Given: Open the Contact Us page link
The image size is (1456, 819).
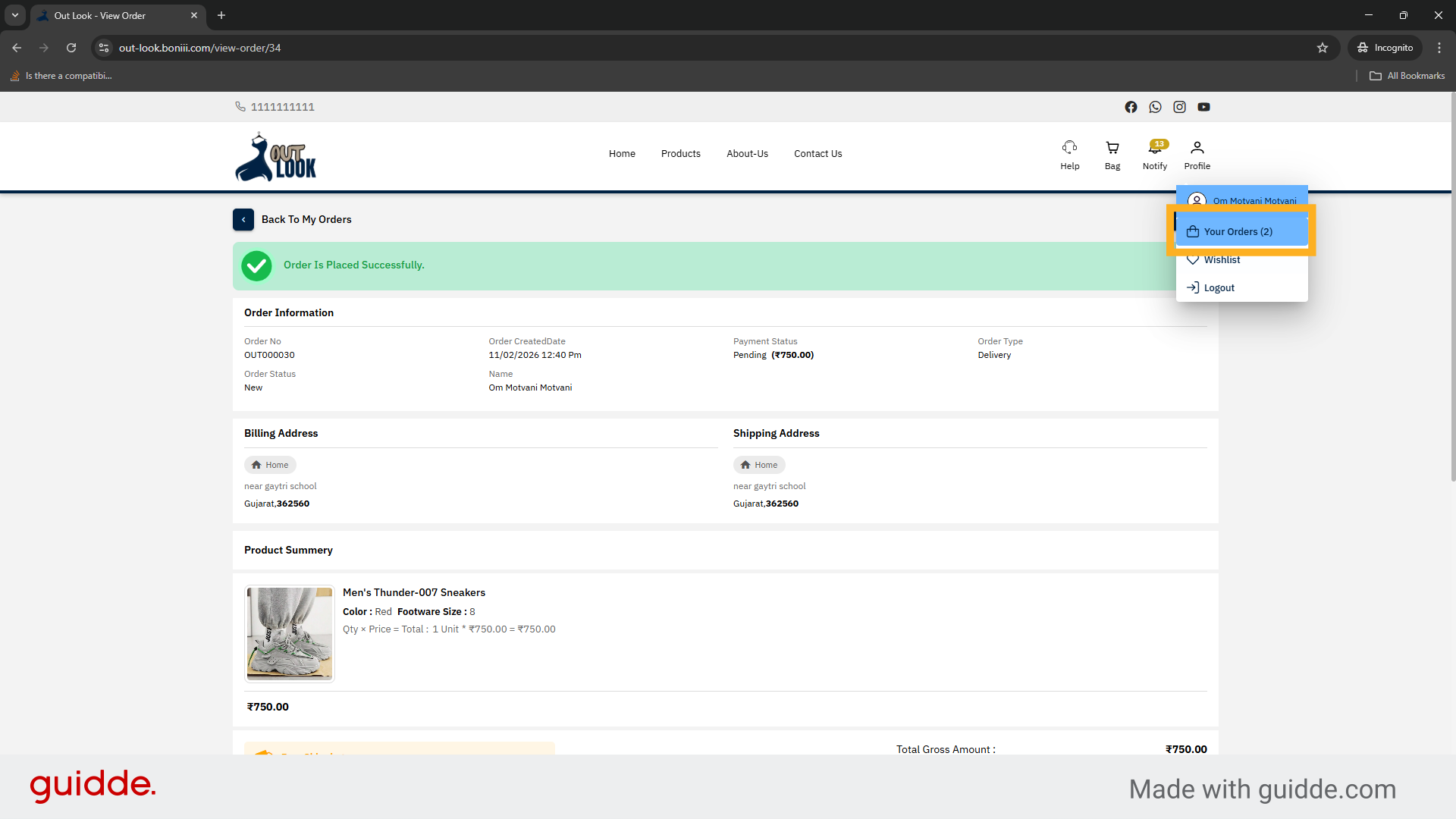Looking at the screenshot, I should (817, 153).
